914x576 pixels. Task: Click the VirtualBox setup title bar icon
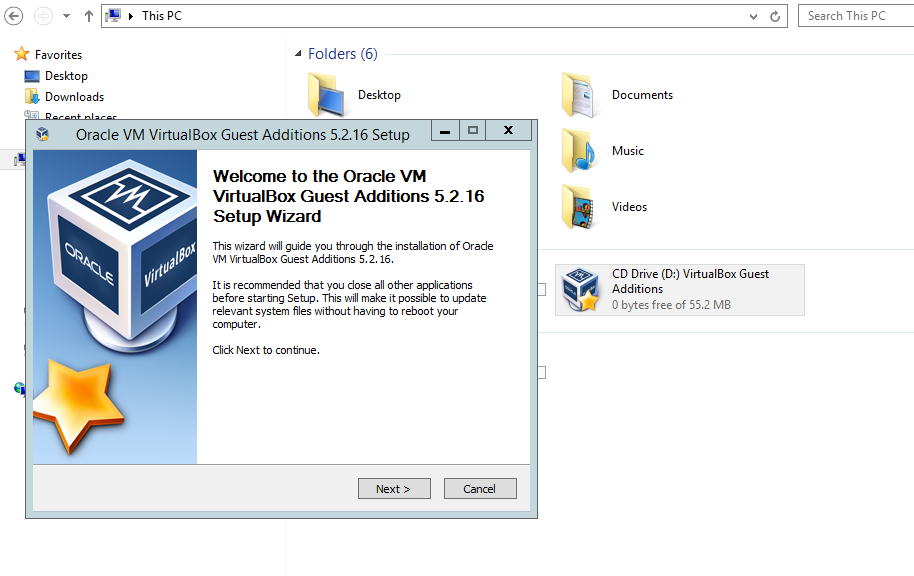coord(42,135)
